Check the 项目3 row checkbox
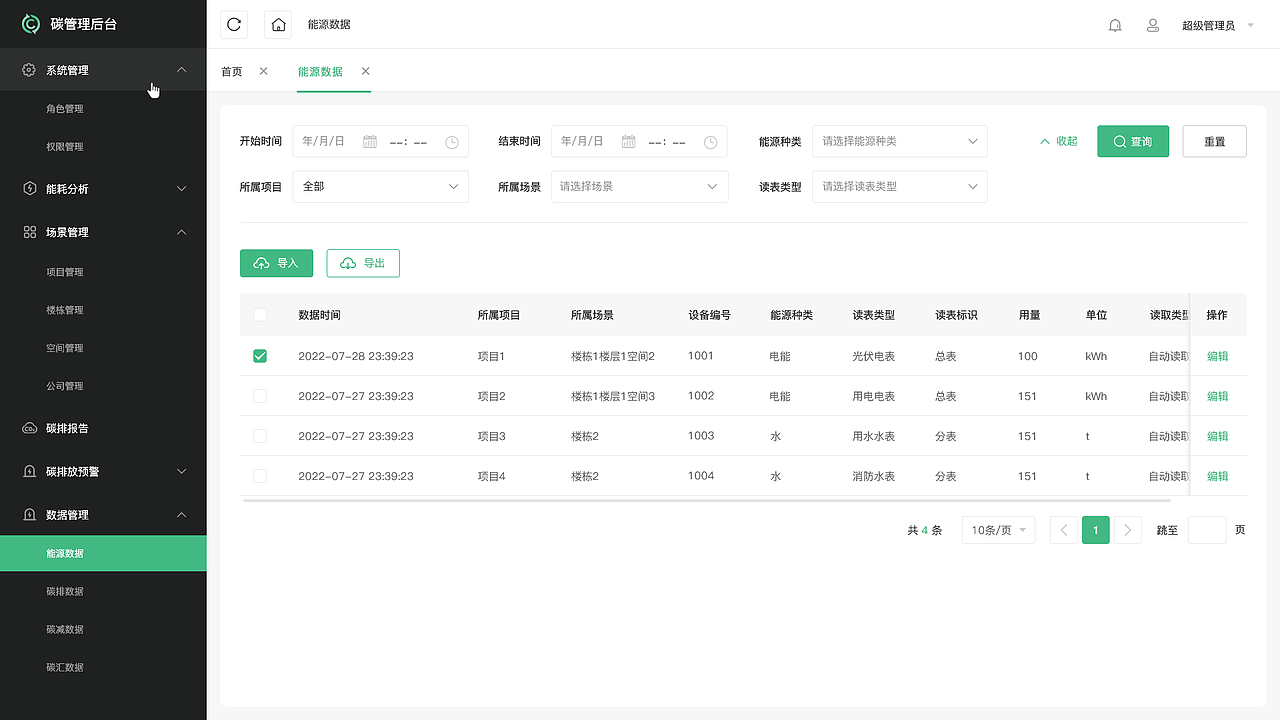Screen dimensions: 1280x720 (x=260, y=436)
